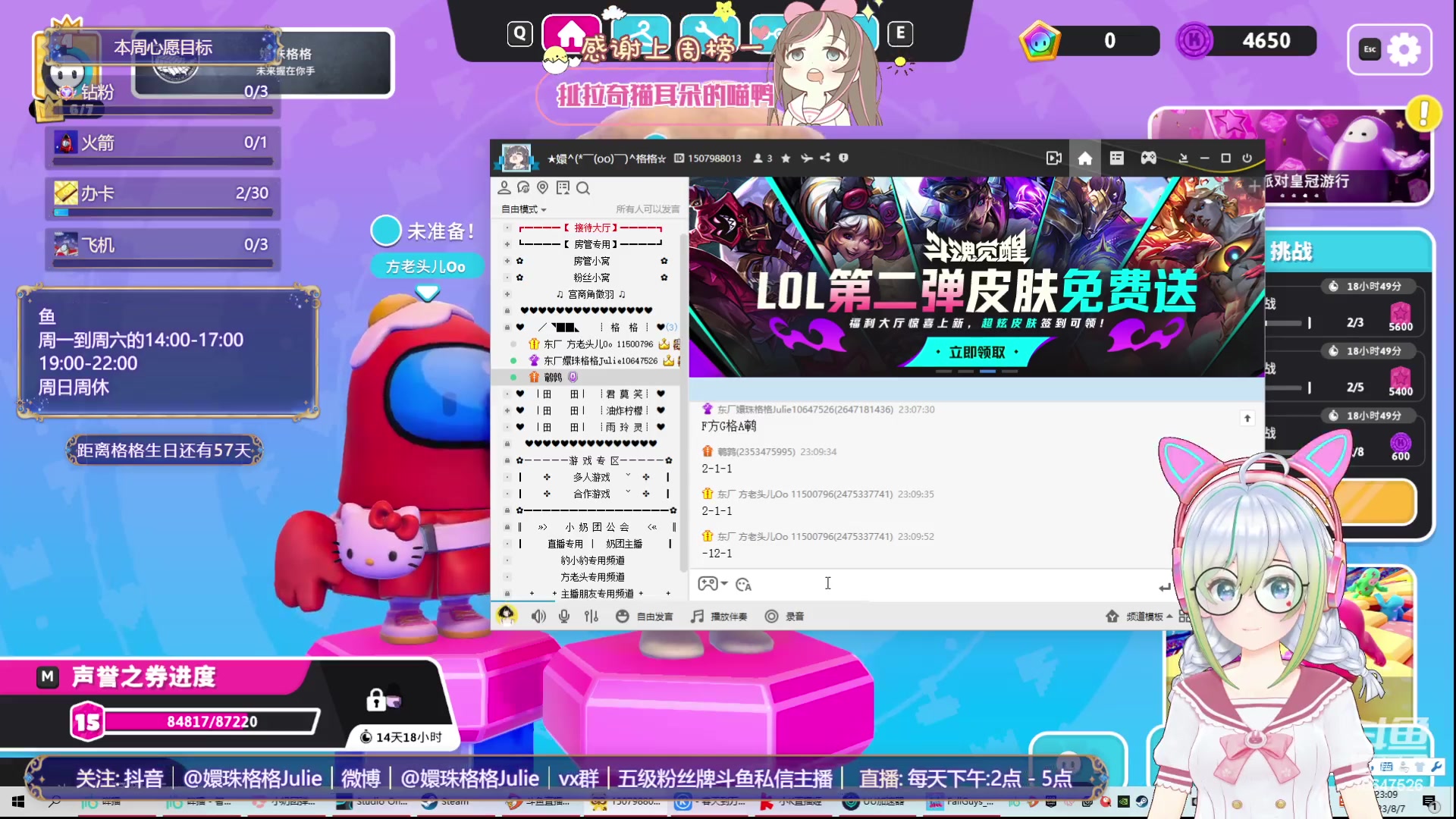This screenshot has width=1456, height=819.
Task: Open the 自由模式 mode dropdown
Action: pos(523,209)
